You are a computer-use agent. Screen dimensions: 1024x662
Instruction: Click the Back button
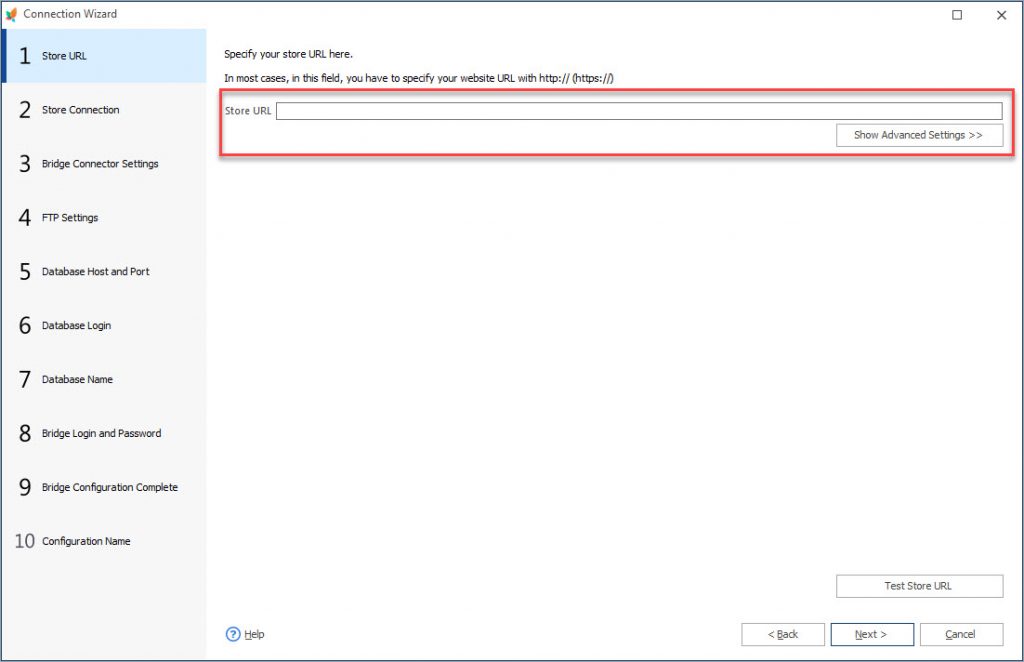pos(783,633)
